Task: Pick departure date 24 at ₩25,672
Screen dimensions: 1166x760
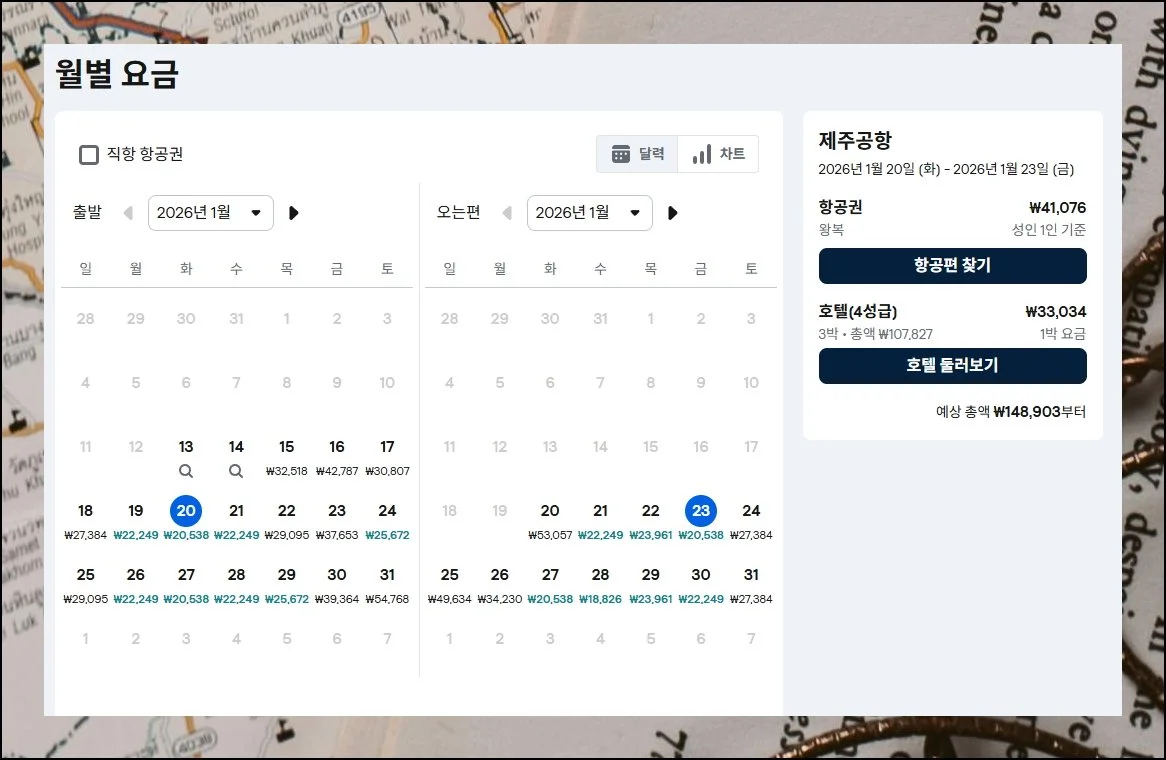Action: pos(387,519)
